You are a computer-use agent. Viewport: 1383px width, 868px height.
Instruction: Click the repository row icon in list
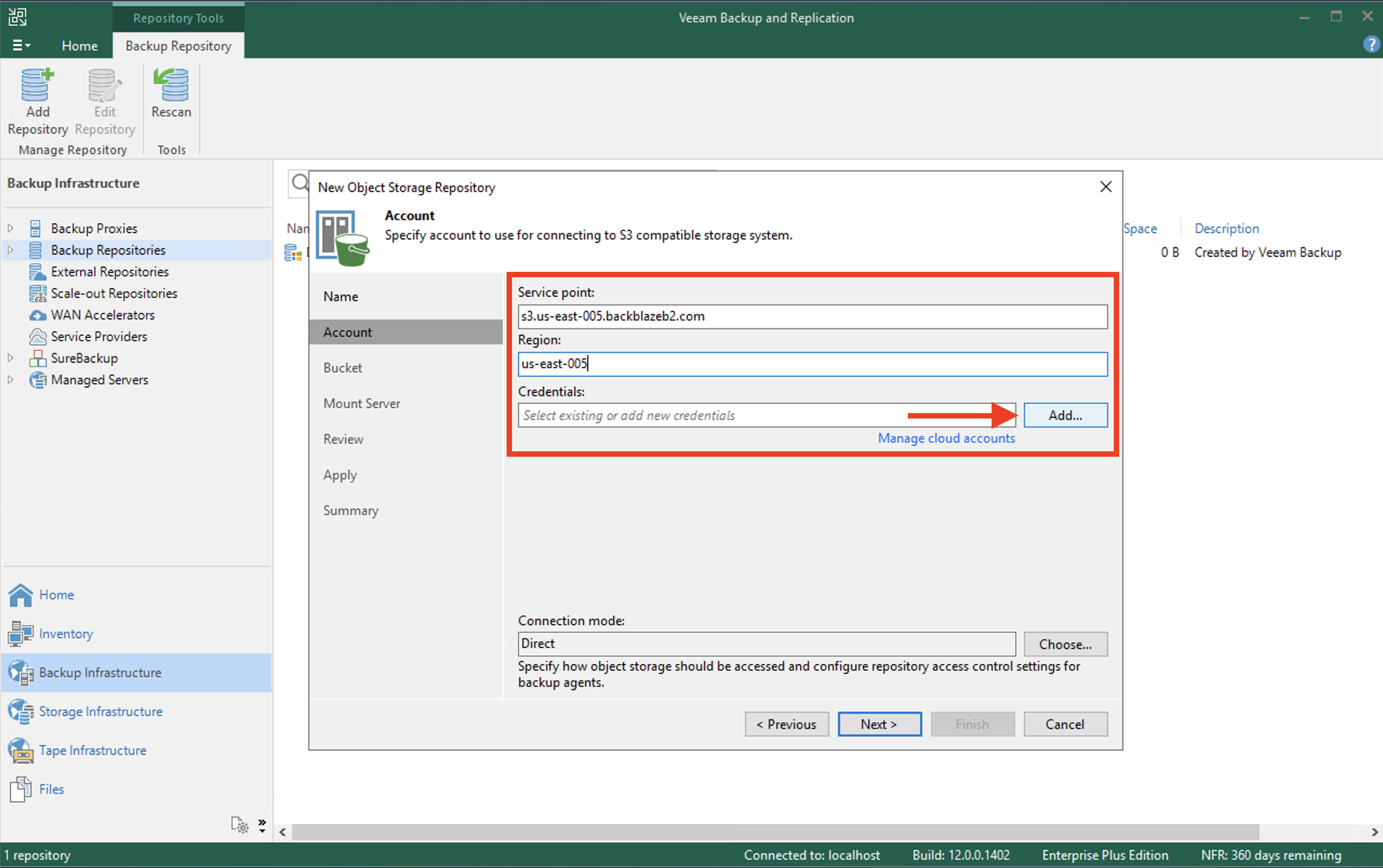pos(293,252)
